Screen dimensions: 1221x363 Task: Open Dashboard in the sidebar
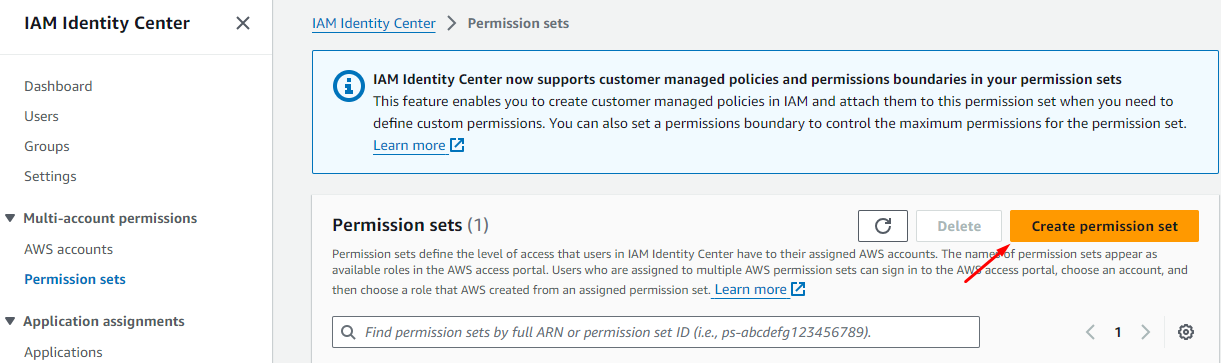point(58,86)
